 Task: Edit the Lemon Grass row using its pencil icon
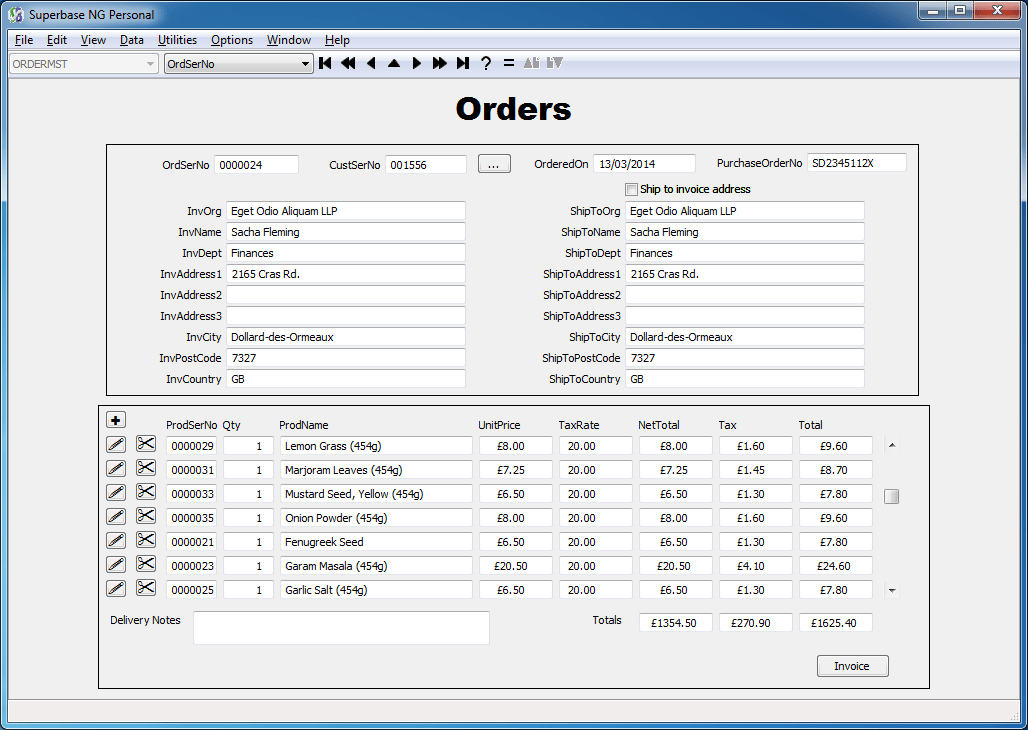(x=115, y=445)
